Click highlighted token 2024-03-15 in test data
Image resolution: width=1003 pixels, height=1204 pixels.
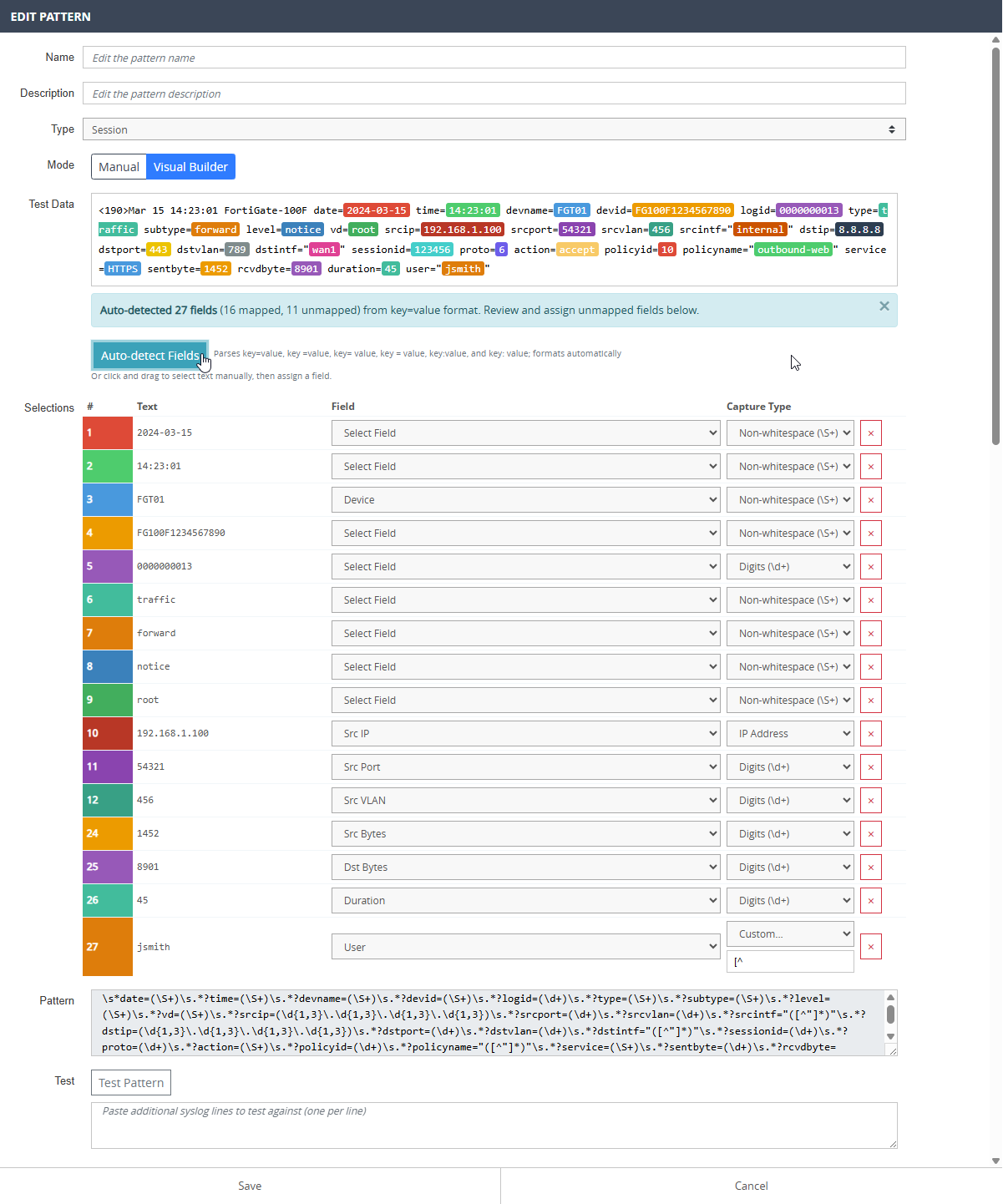pos(377,210)
